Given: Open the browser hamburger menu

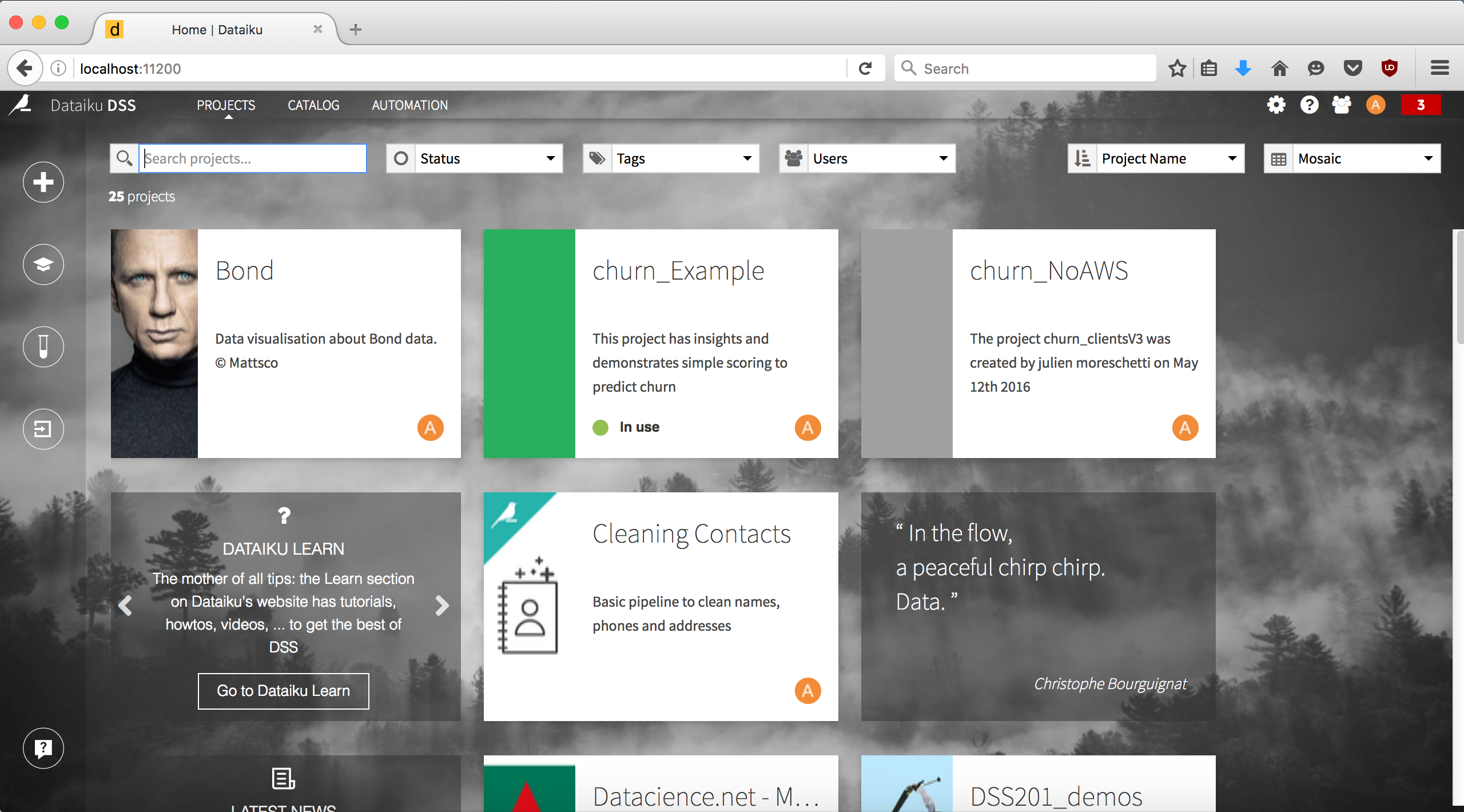Looking at the screenshot, I should pos(1440,69).
